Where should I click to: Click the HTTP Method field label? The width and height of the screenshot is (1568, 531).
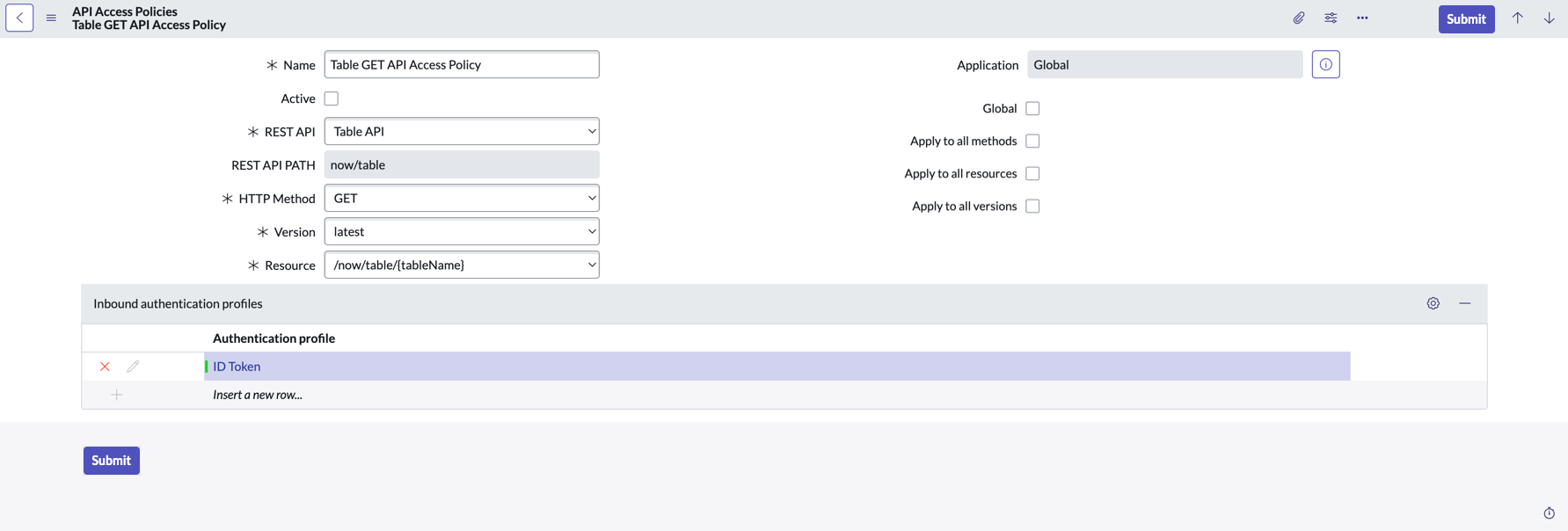[276, 199]
